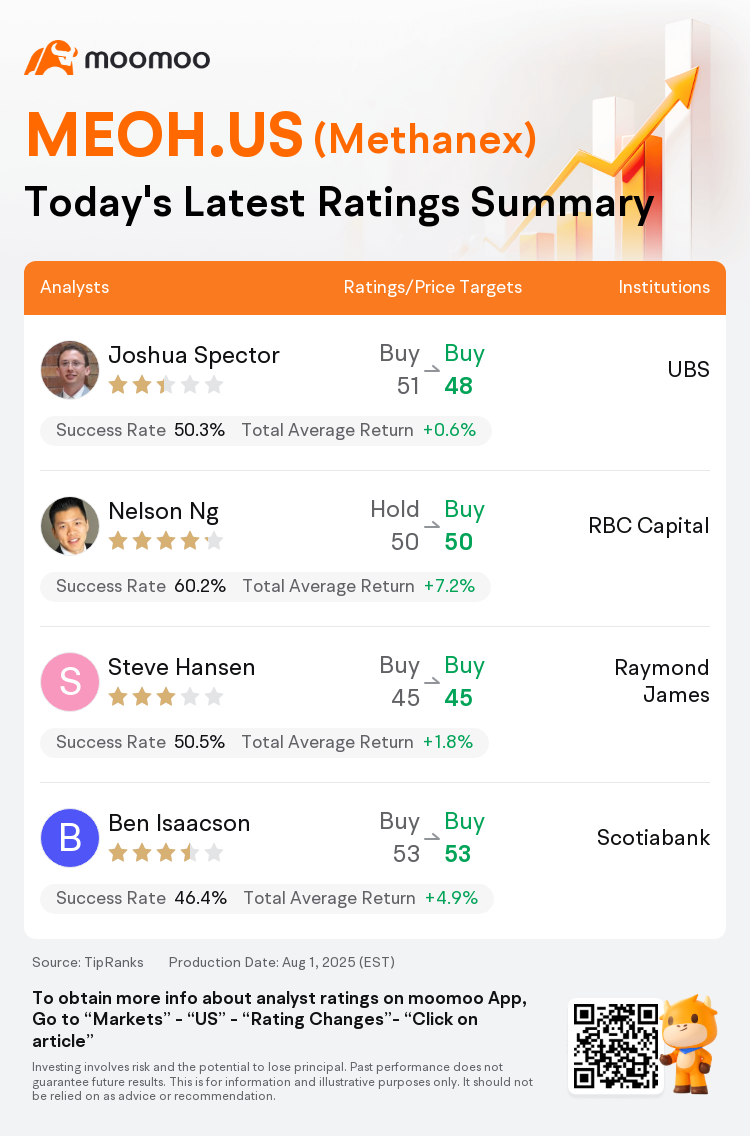Click the Institutions column header
The height and width of the screenshot is (1136, 750).
click(664, 287)
